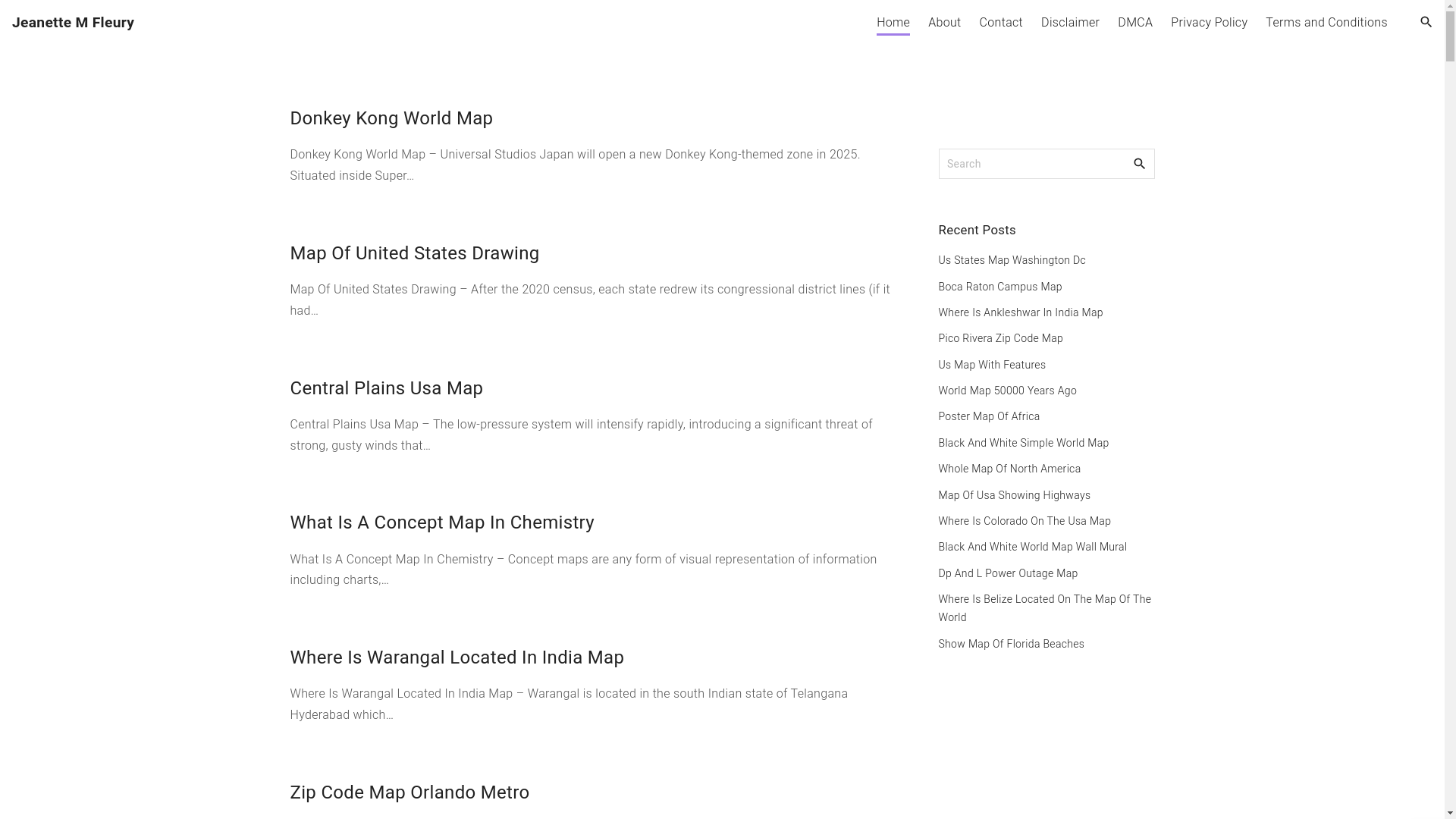Open Us Map With Features link
Image resolution: width=1456 pixels, height=819 pixels.
tap(991, 365)
